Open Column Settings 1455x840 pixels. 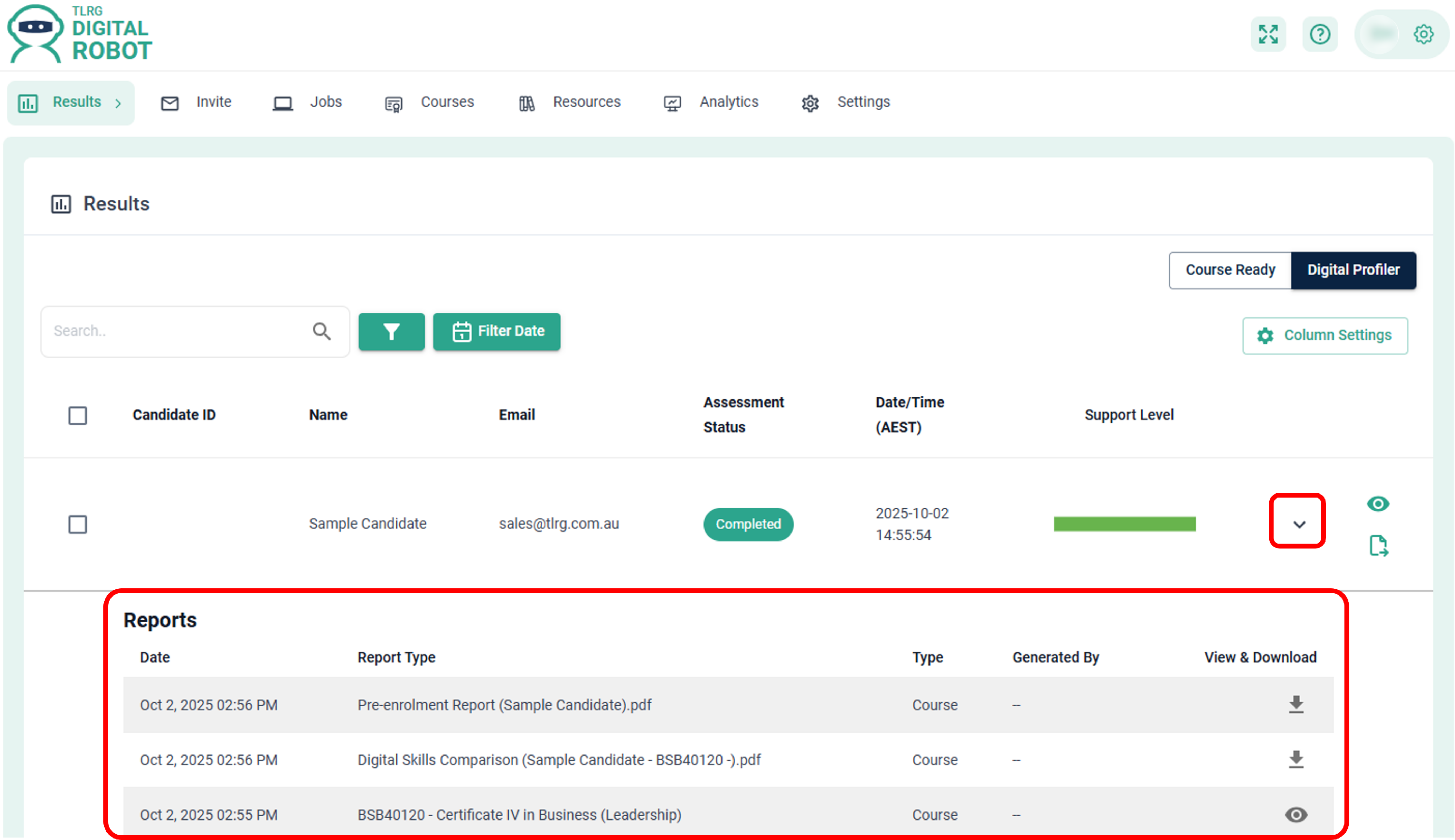pos(1325,335)
